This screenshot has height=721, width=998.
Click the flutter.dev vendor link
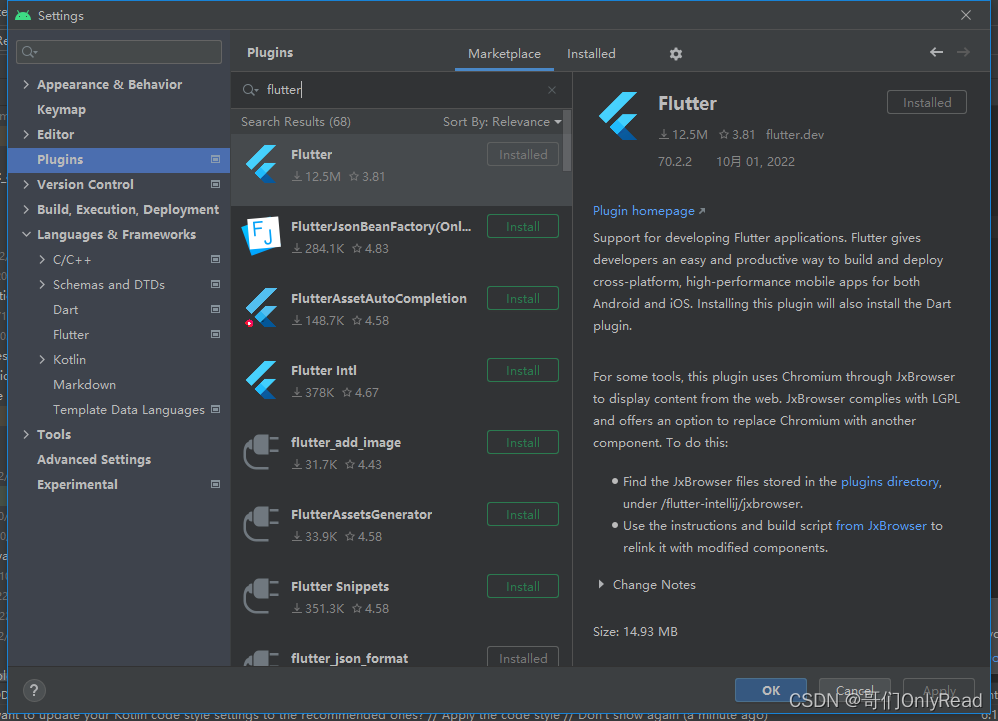coord(794,134)
